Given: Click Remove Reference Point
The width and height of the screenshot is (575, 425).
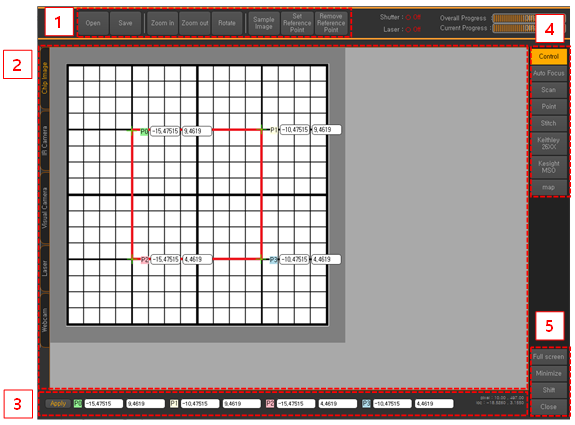Looking at the screenshot, I should [331, 23].
